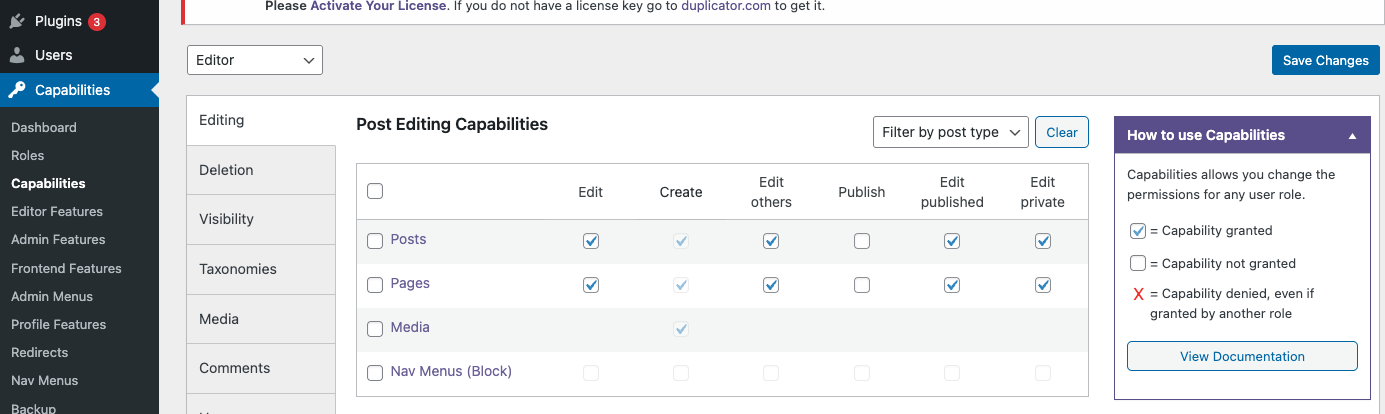Click the Capabilities key icon in sidebar
This screenshot has height=414, width=1385.
point(17,90)
